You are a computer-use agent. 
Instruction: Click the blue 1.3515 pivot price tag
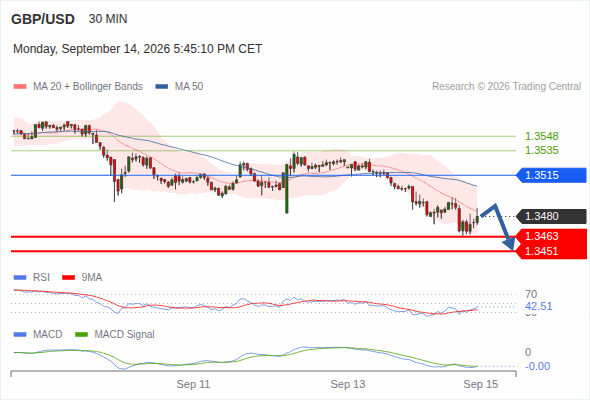point(552,175)
